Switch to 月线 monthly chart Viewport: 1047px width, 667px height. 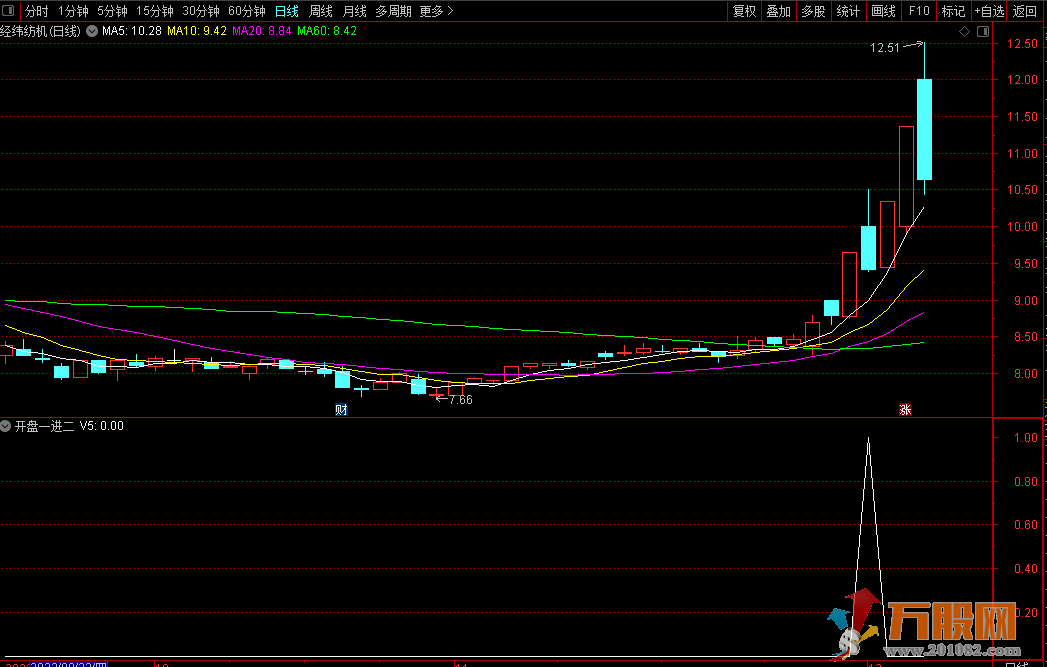click(355, 11)
